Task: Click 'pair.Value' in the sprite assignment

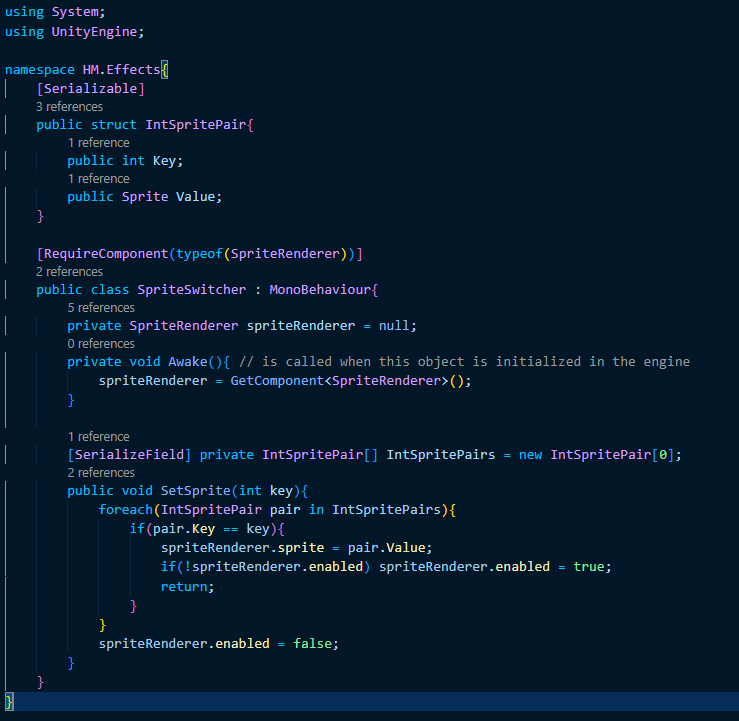Action: point(386,548)
